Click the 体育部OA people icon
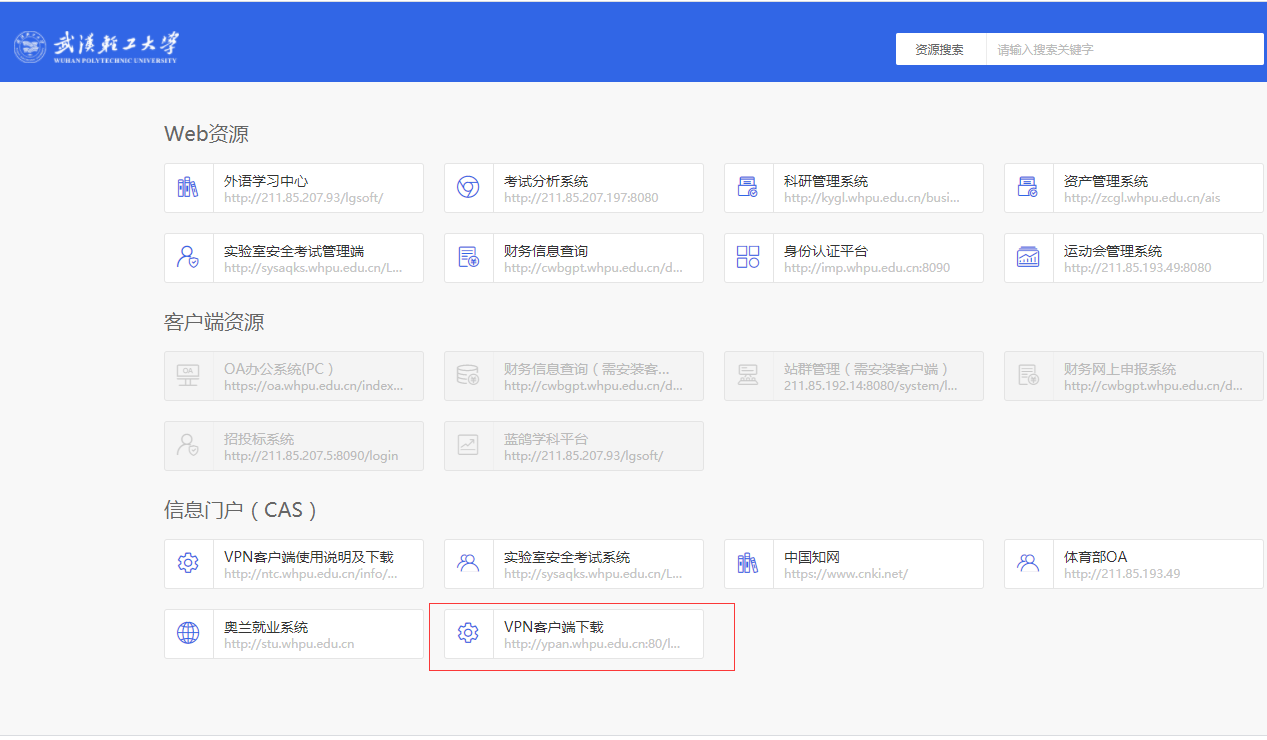The height and width of the screenshot is (740, 1267). pyautogui.click(x=1028, y=564)
